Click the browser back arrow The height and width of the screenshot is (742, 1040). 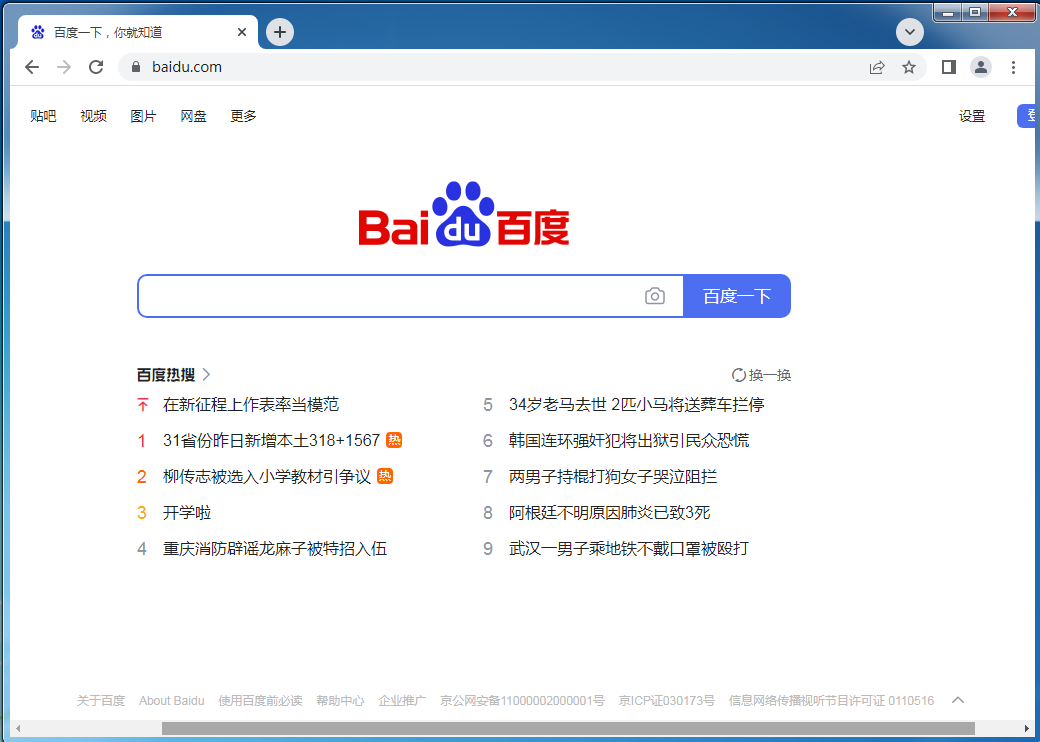pyautogui.click(x=32, y=67)
